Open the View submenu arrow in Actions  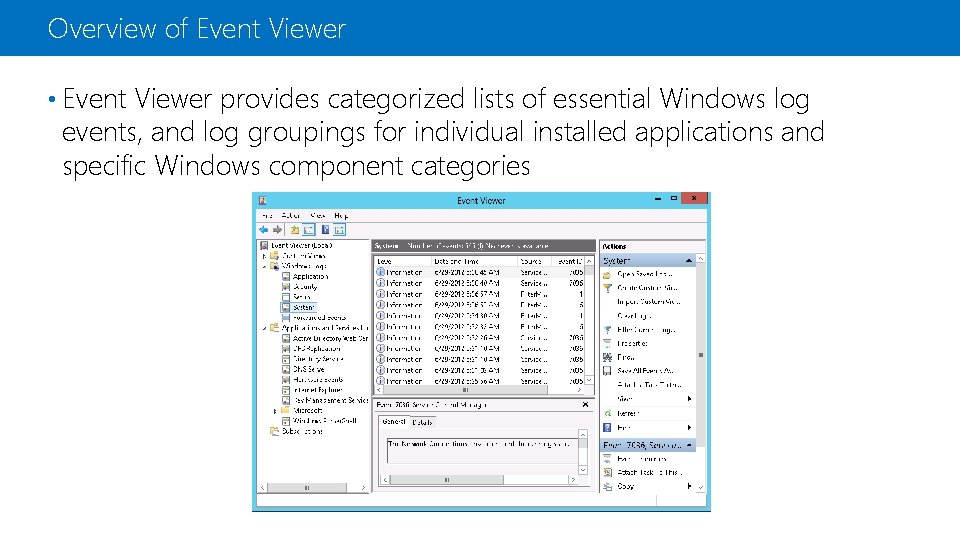click(689, 399)
